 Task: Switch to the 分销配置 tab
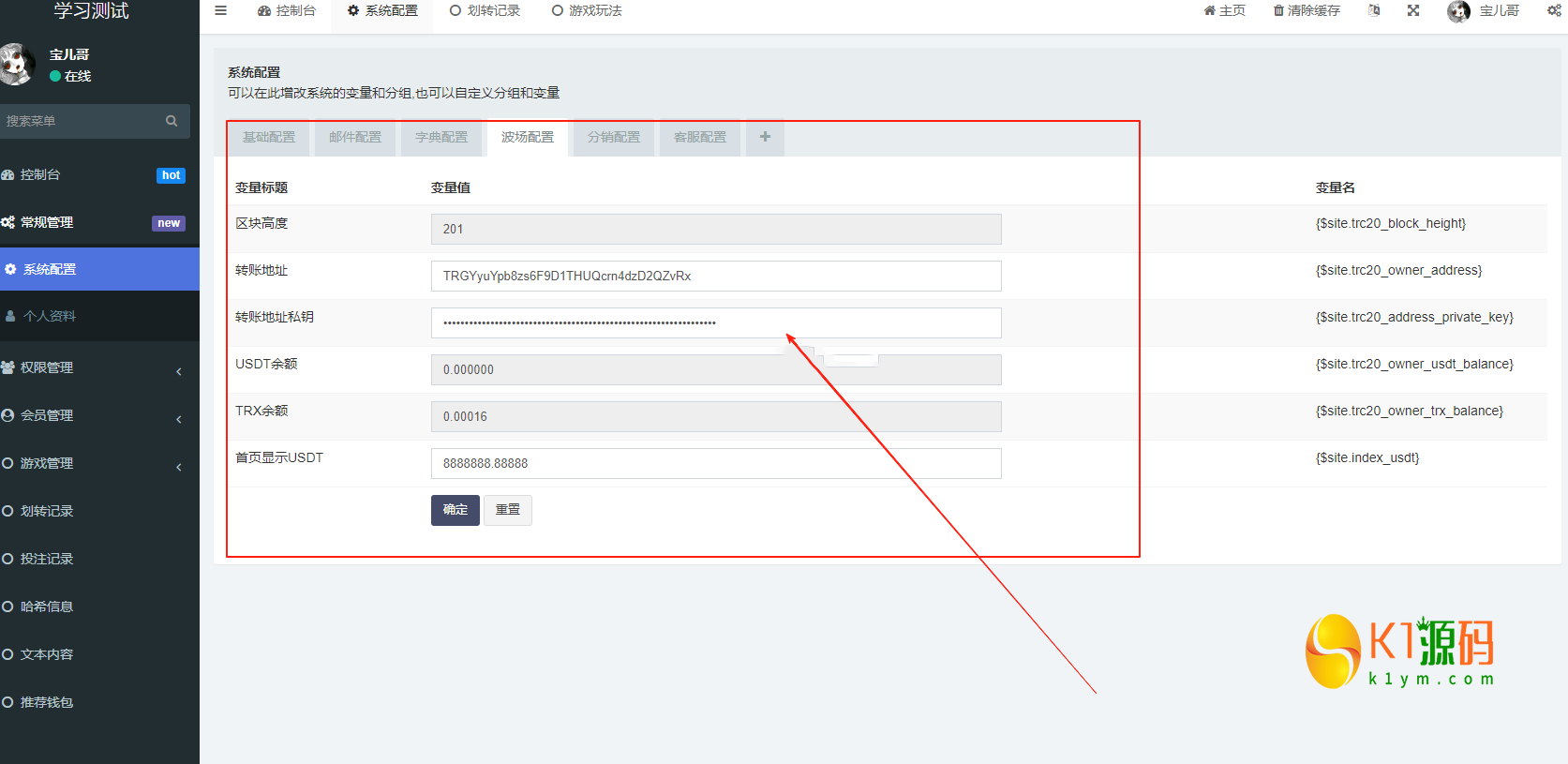click(x=614, y=138)
